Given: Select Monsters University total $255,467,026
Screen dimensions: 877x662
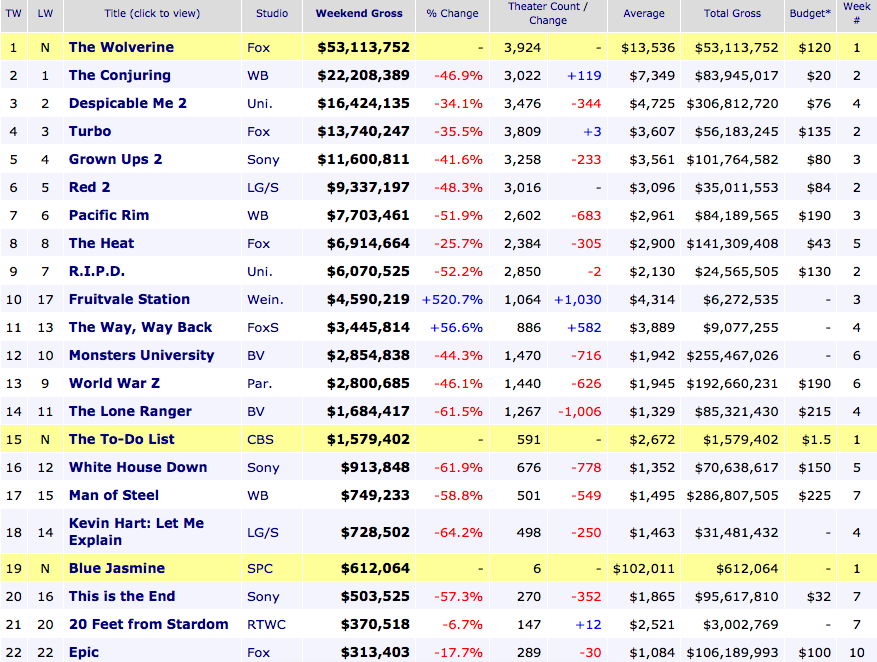Looking at the screenshot, I should pyautogui.click(x=732, y=356).
